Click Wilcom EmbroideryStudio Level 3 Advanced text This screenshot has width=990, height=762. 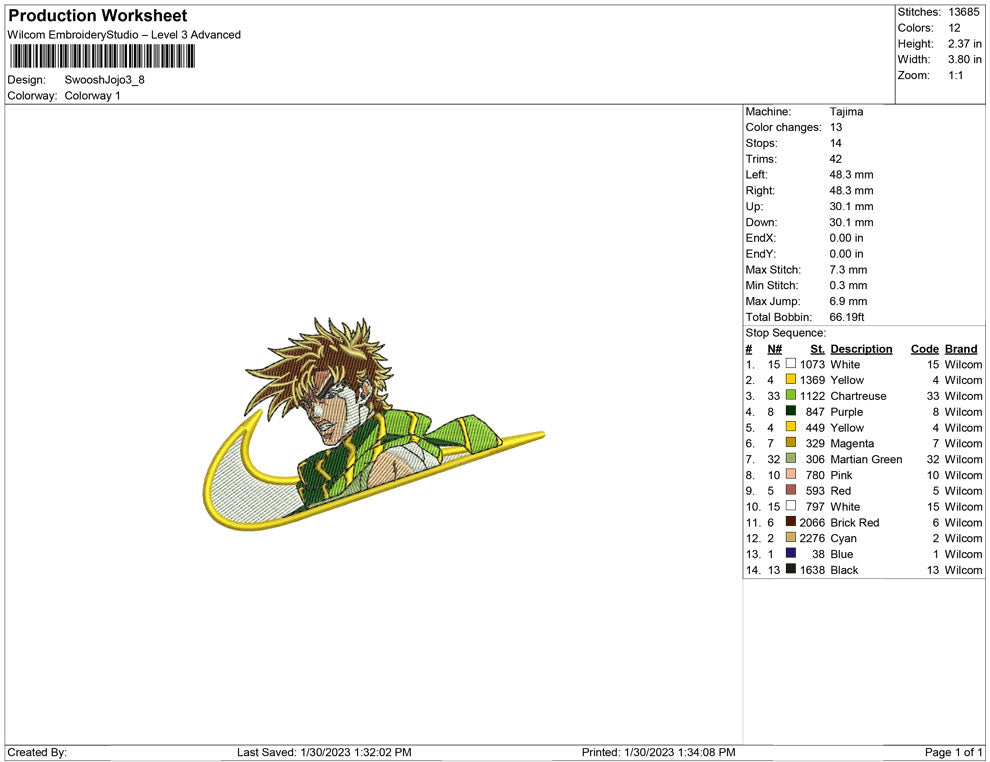pyautogui.click(x=124, y=35)
